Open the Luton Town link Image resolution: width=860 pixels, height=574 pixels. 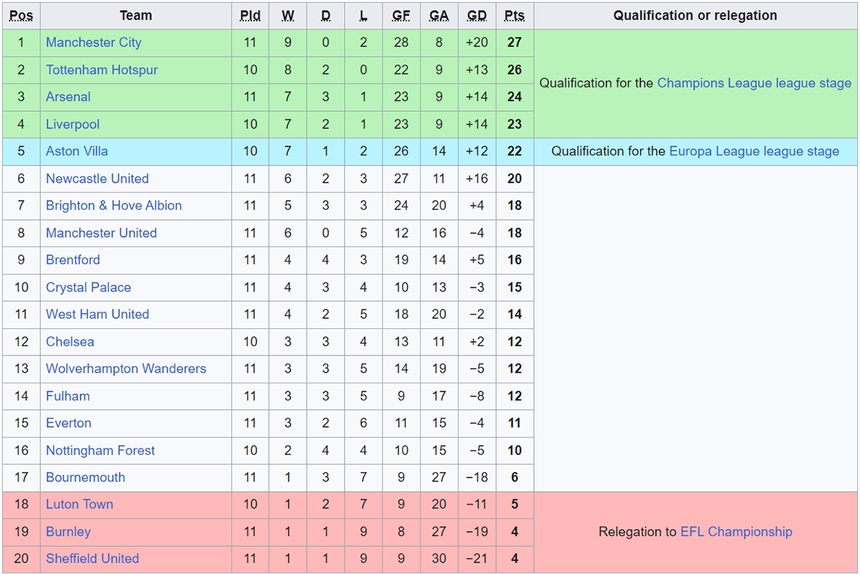coord(79,504)
